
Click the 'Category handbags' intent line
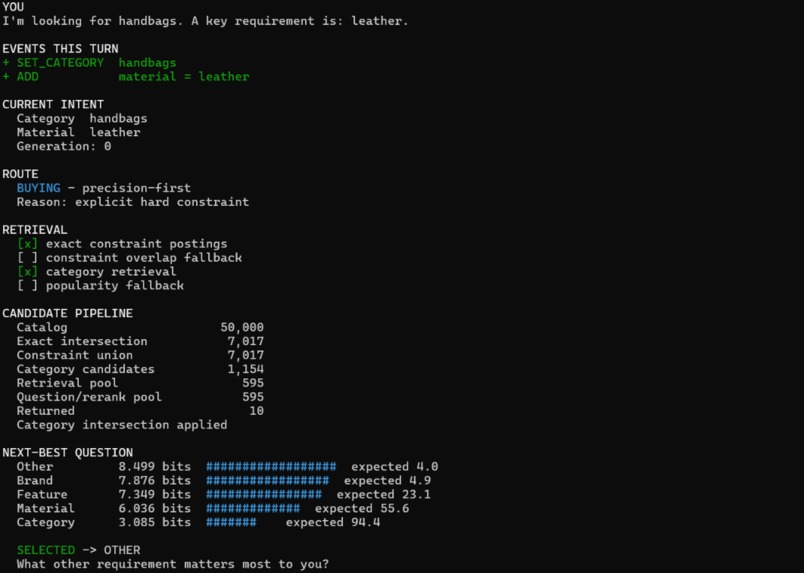82,118
